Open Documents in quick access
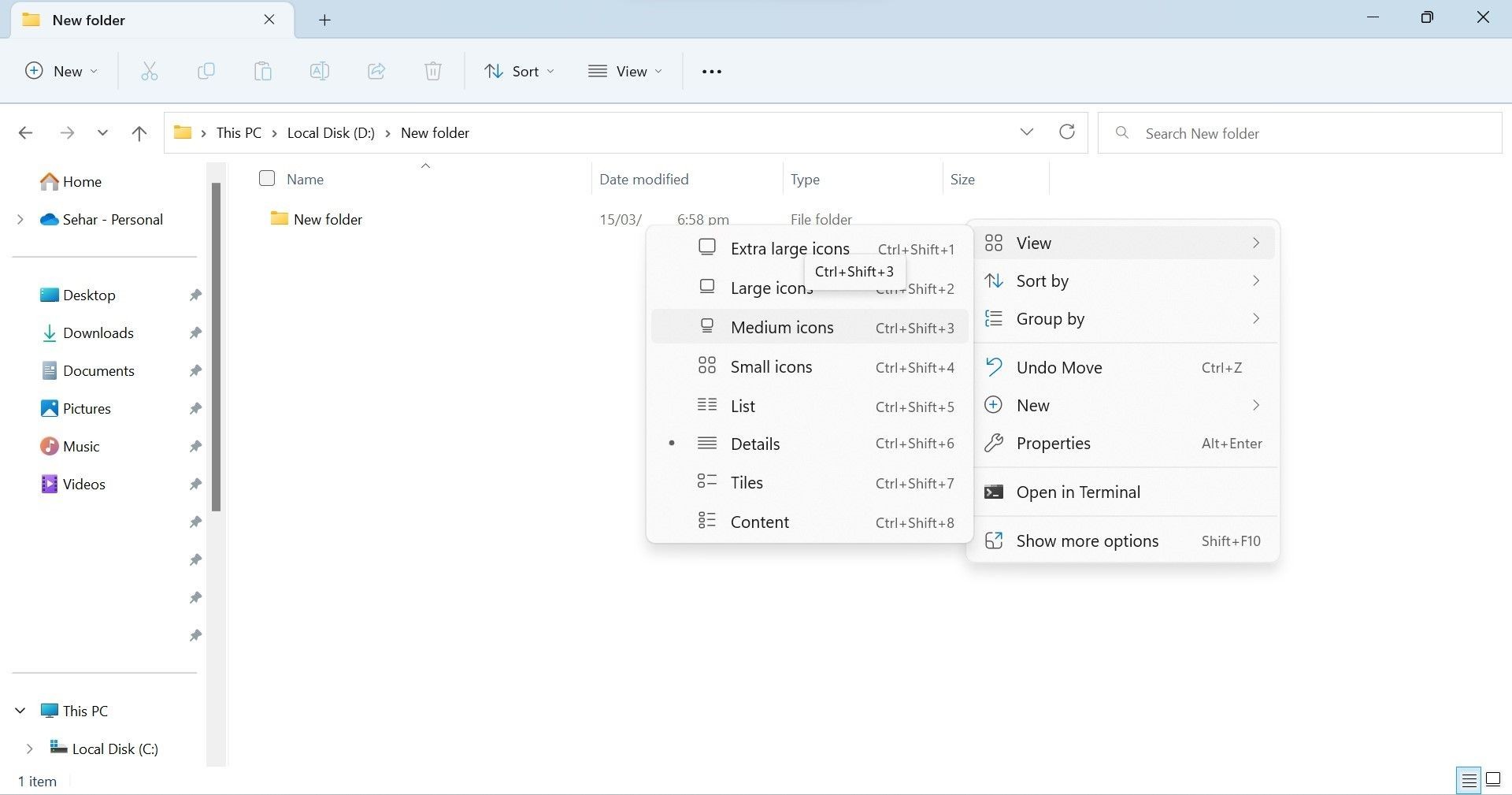The height and width of the screenshot is (795, 1512). [87, 370]
